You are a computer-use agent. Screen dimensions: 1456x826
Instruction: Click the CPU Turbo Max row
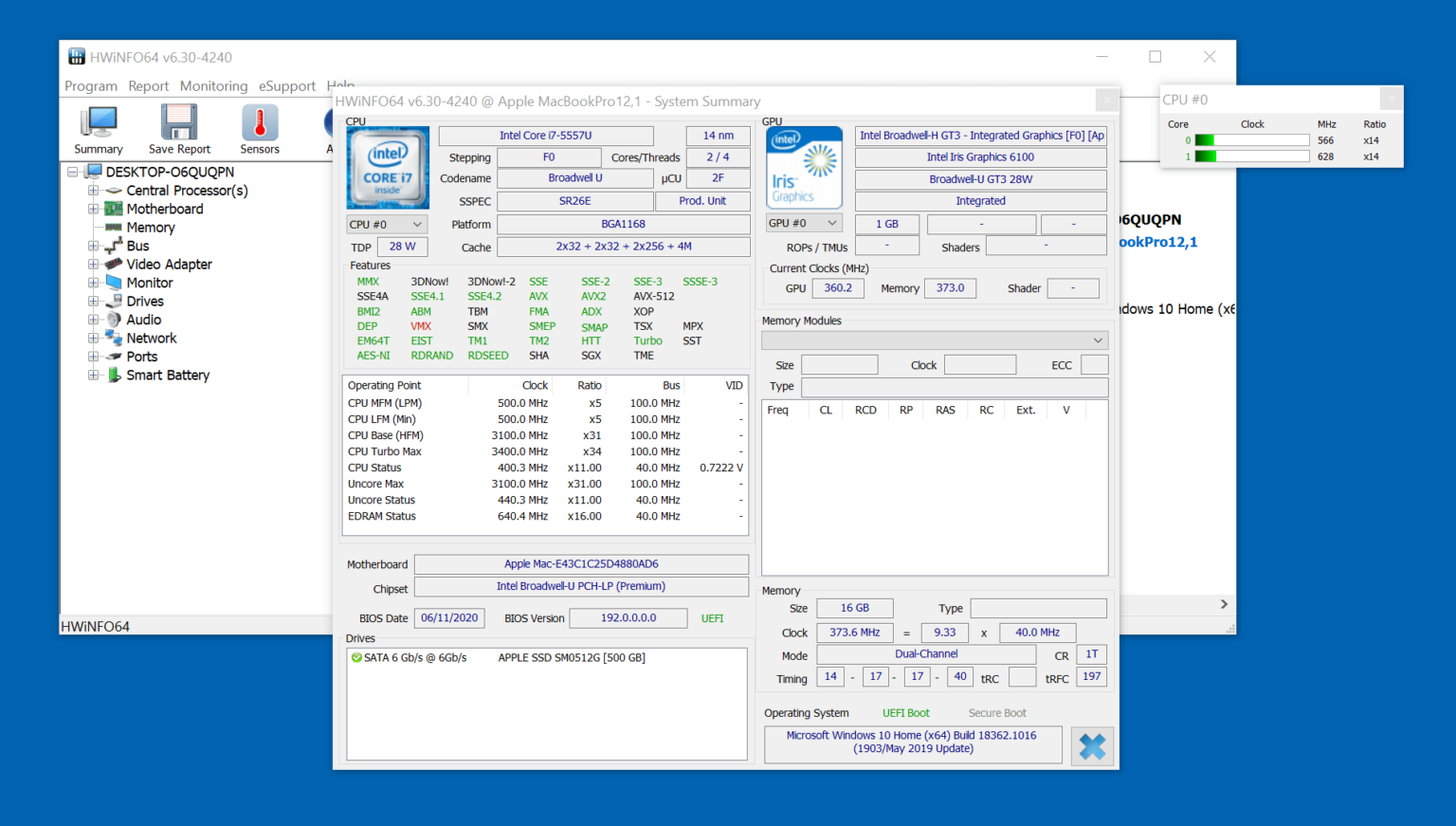point(545,451)
